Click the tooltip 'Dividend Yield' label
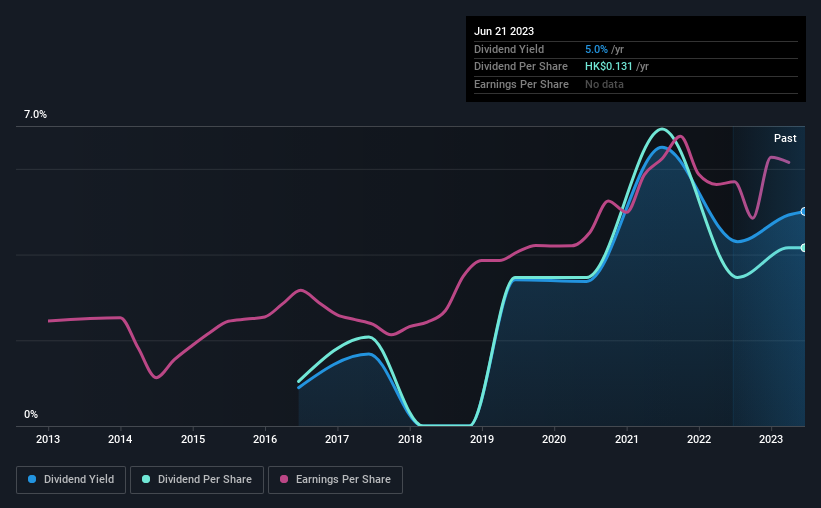 click(509, 49)
